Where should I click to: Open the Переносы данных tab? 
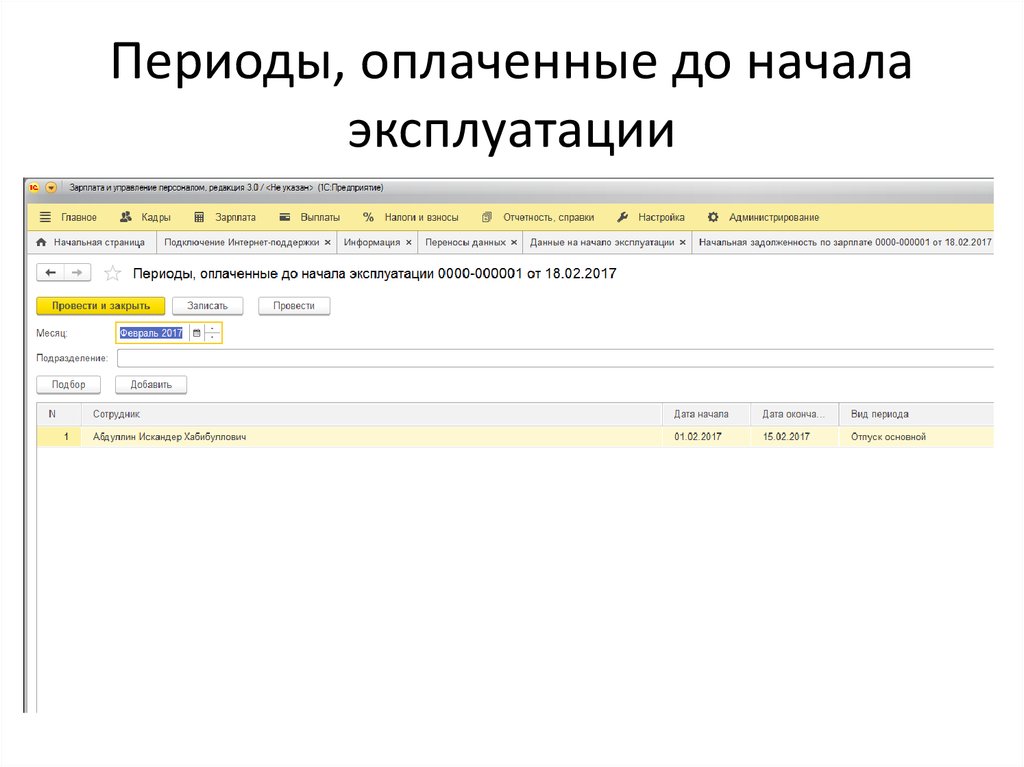tap(470, 242)
